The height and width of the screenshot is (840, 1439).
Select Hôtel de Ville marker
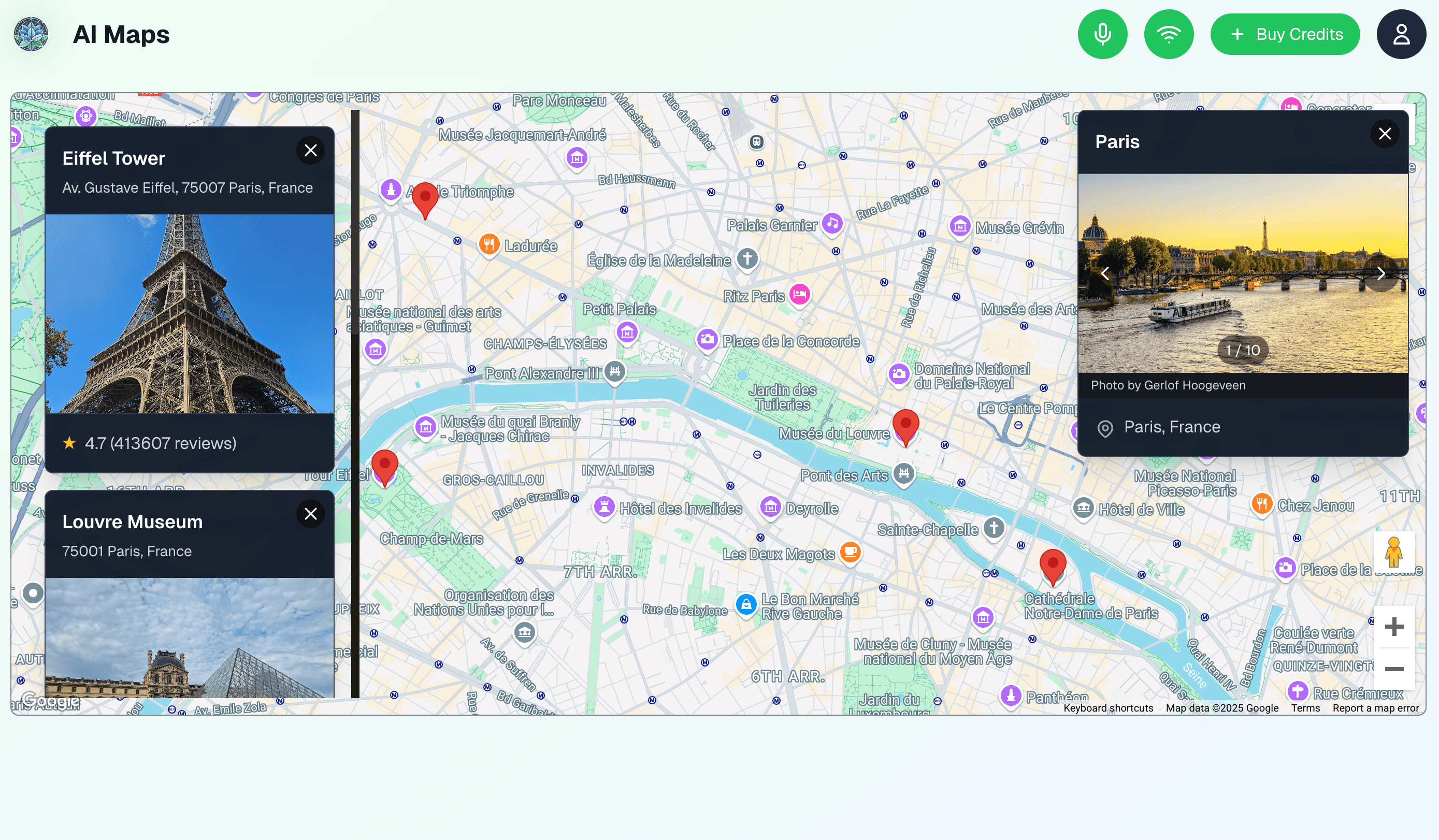click(1083, 507)
